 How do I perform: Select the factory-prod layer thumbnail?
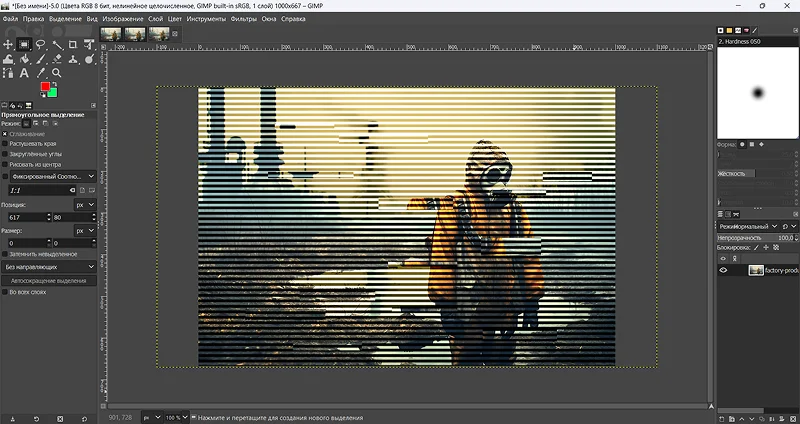coord(756,270)
